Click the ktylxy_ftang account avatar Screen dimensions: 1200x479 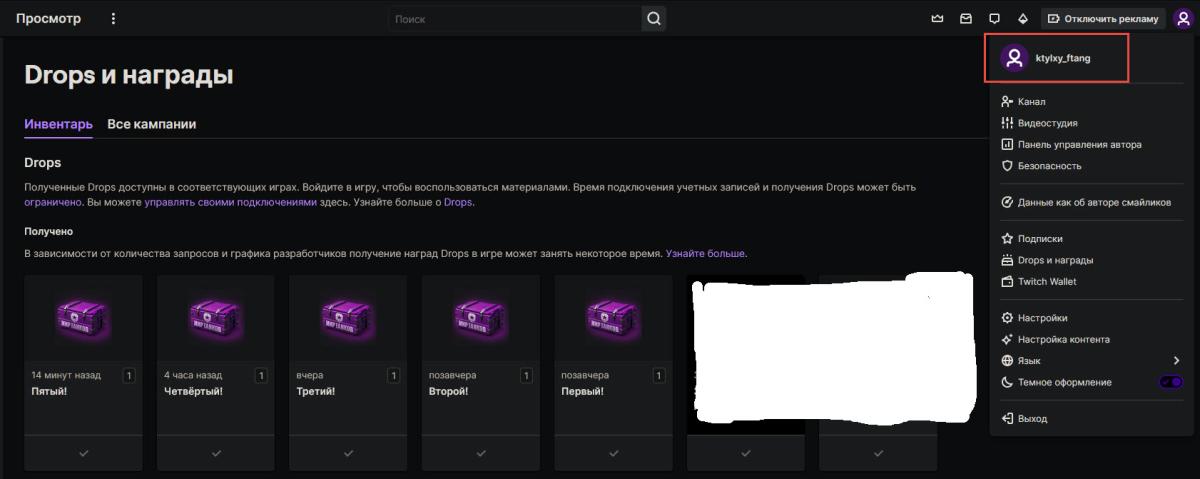[1015, 58]
